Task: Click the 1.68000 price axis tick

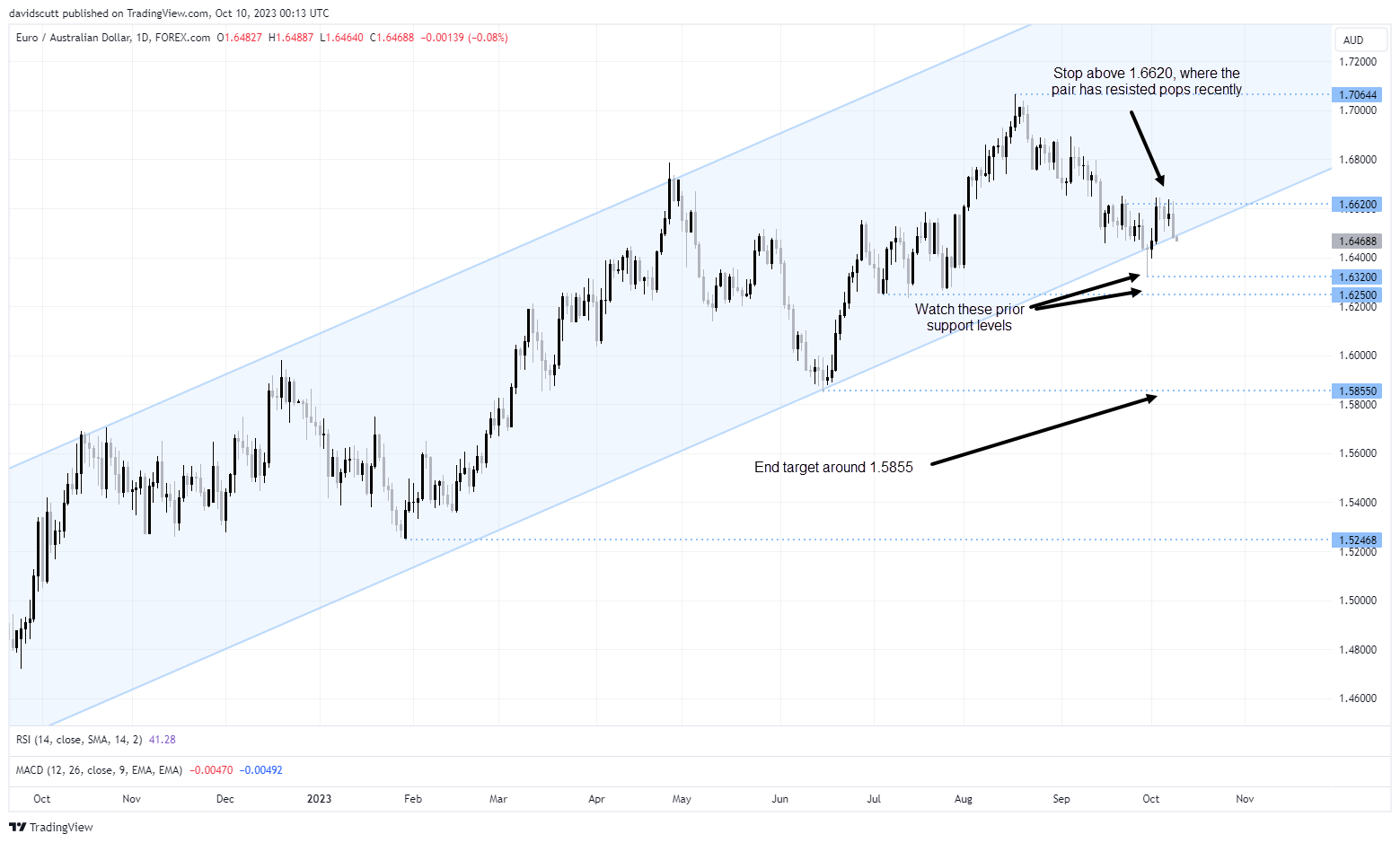Action: (1358, 160)
